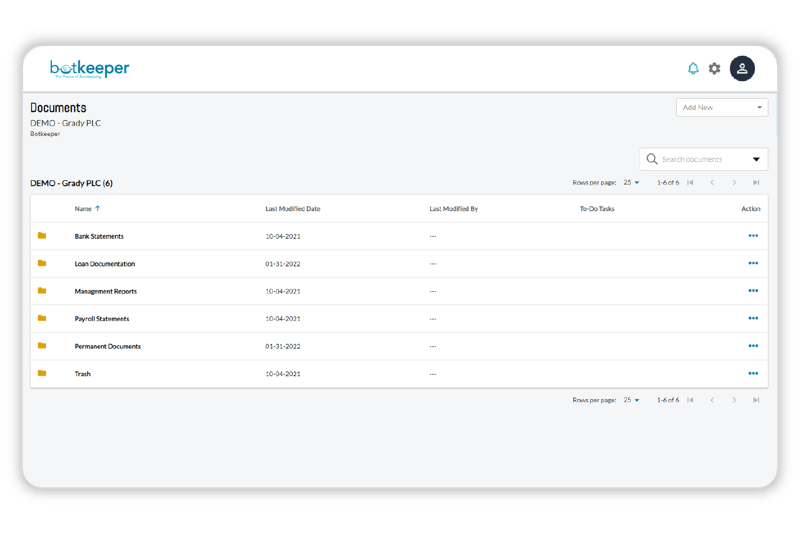
Task: Click the search magnifier icon
Action: tap(652, 159)
